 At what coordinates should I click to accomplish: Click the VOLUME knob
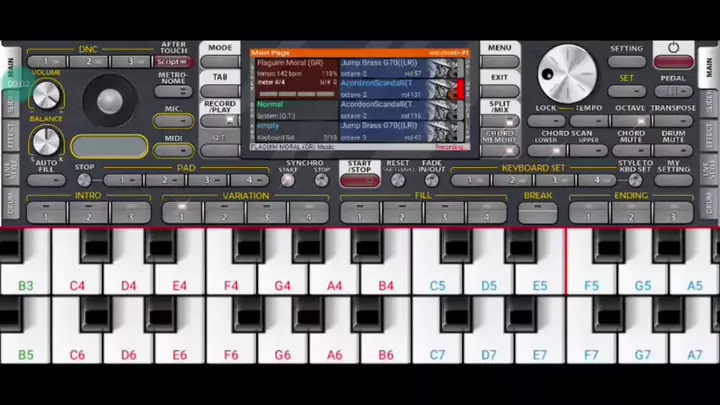tap(44, 96)
